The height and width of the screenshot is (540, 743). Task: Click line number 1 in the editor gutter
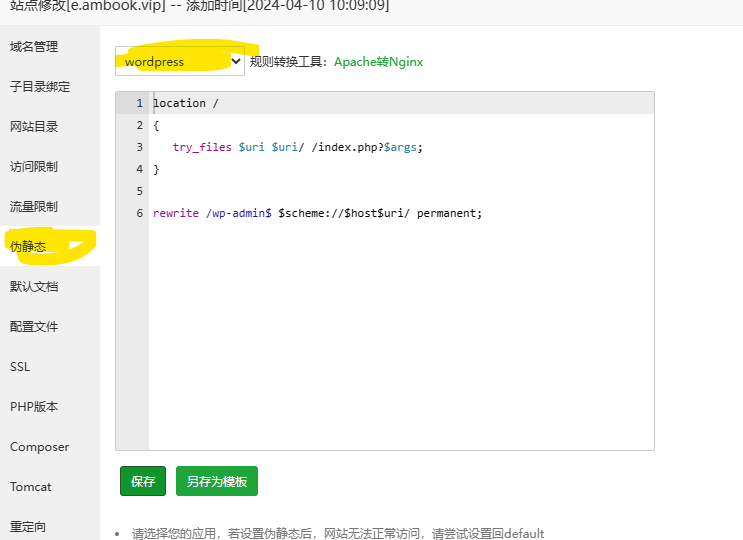(x=139, y=103)
